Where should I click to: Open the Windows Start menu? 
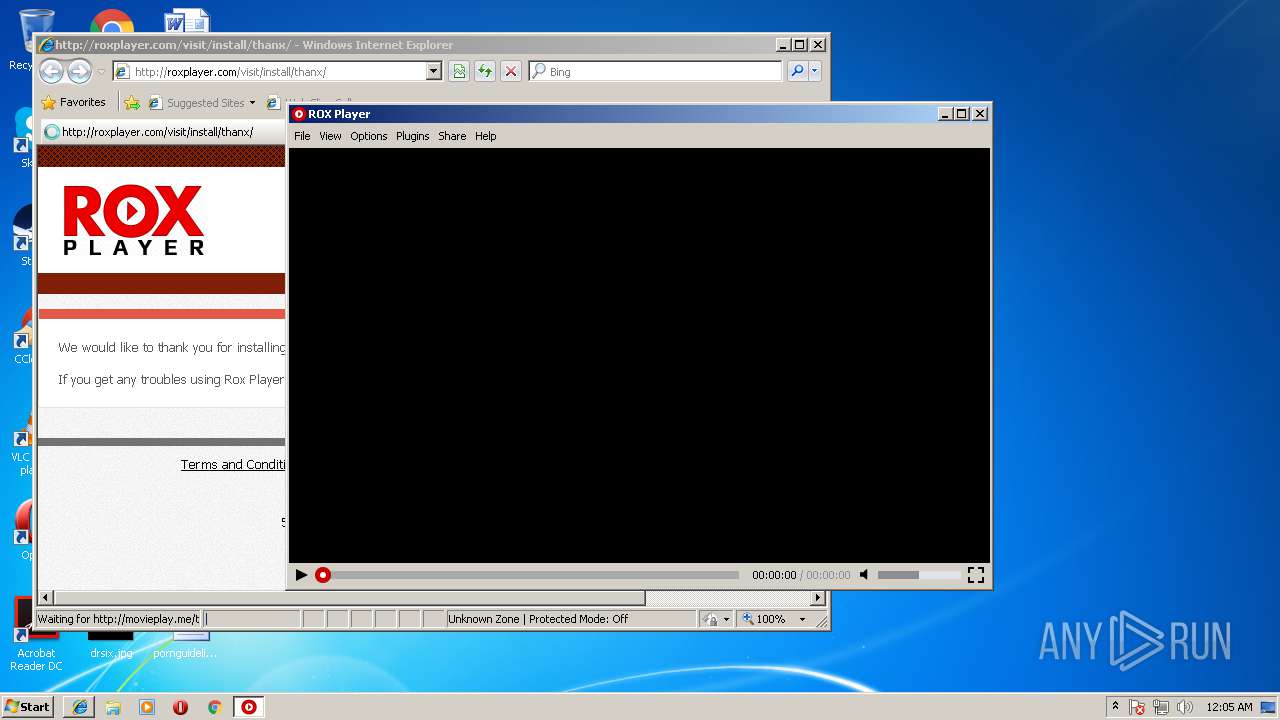[x=27, y=706]
